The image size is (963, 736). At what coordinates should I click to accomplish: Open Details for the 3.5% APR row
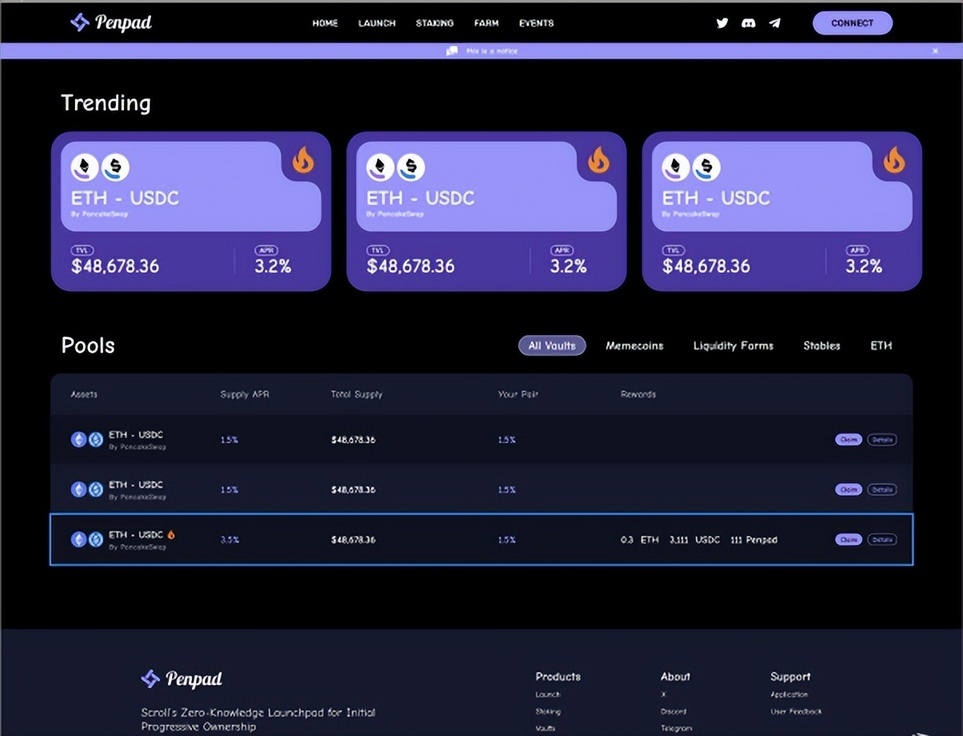pos(882,539)
